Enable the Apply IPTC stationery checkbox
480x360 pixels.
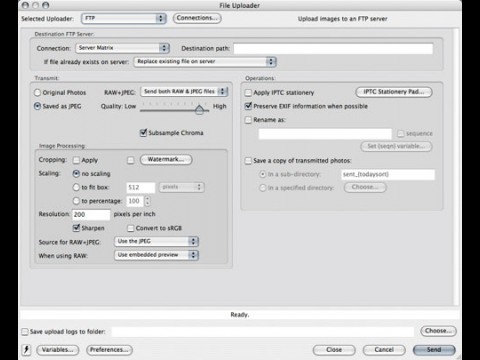click(248, 93)
